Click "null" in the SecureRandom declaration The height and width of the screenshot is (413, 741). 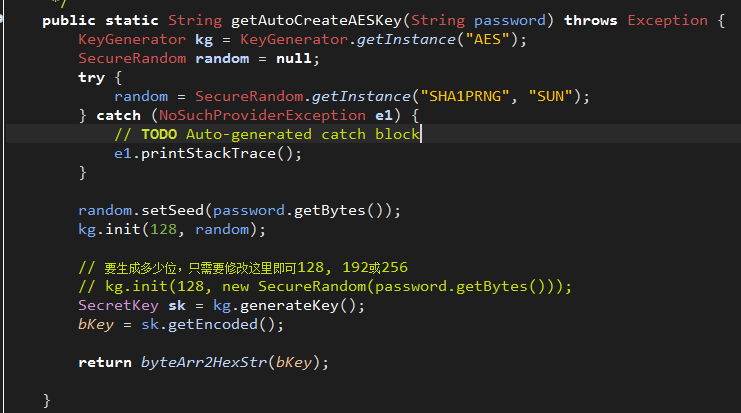pyautogui.click(x=294, y=59)
